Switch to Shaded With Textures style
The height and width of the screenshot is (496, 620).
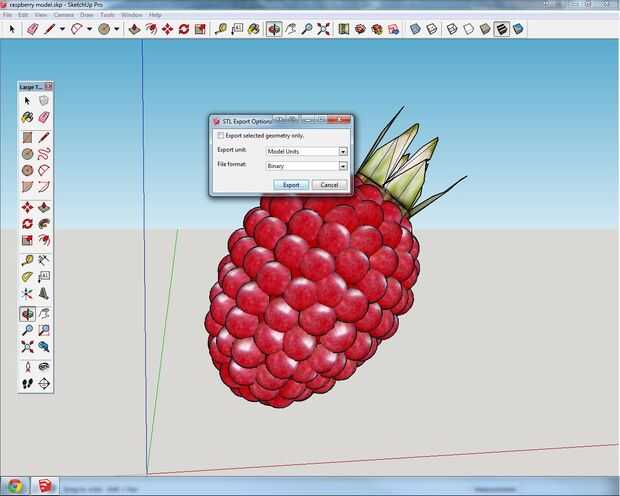click(x=502, y=29)
